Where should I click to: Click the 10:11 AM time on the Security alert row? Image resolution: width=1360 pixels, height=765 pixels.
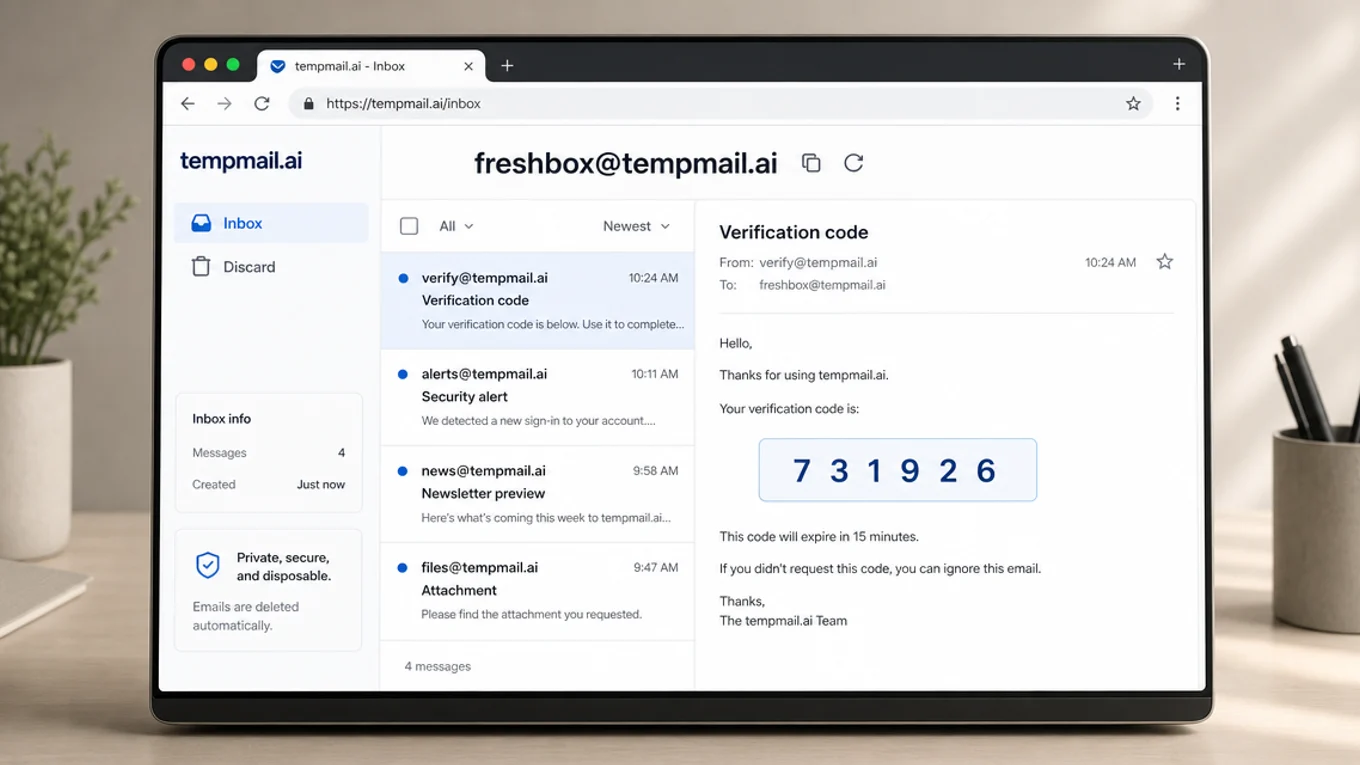pos(655,374)
